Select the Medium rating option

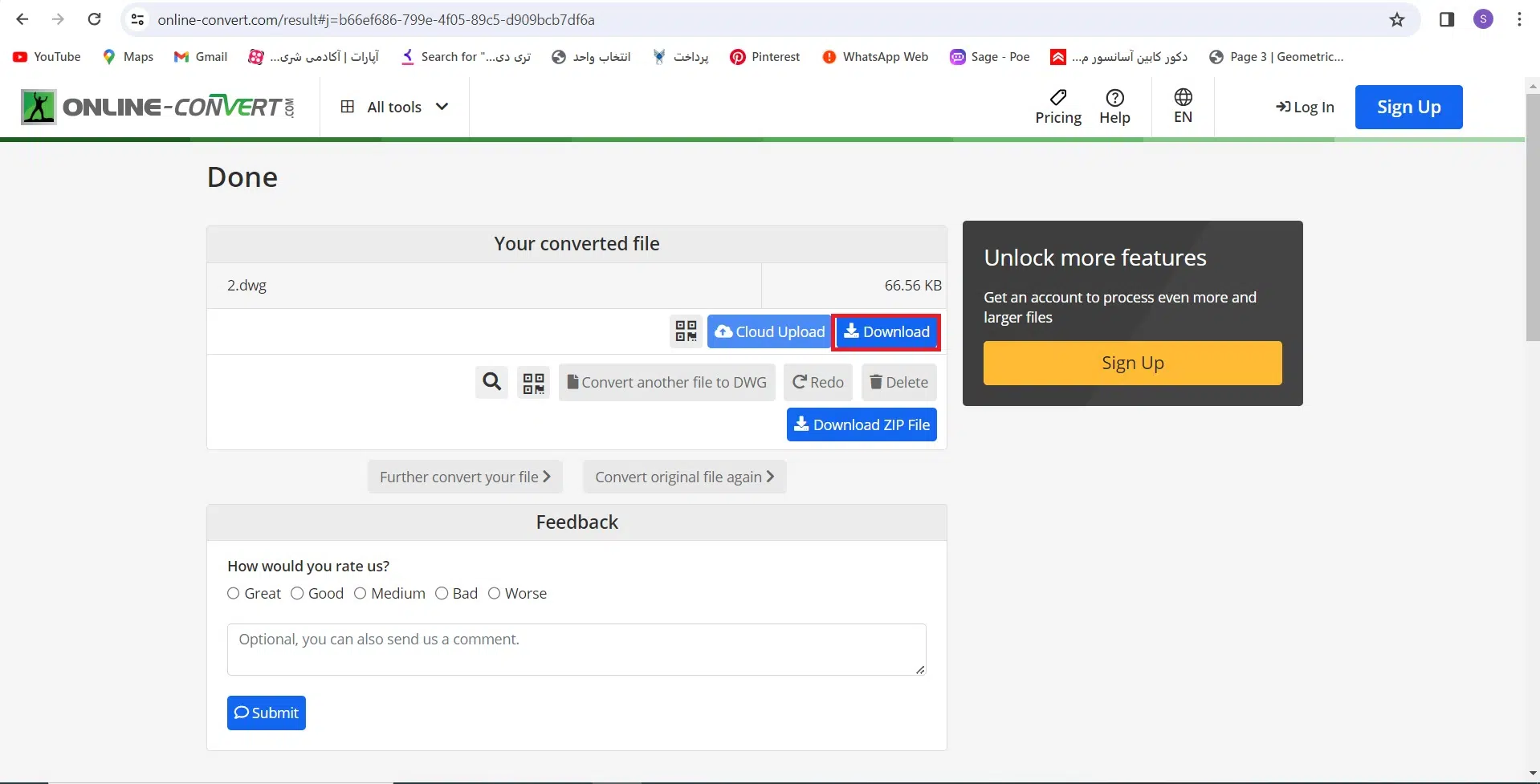(x=361, y=594)
